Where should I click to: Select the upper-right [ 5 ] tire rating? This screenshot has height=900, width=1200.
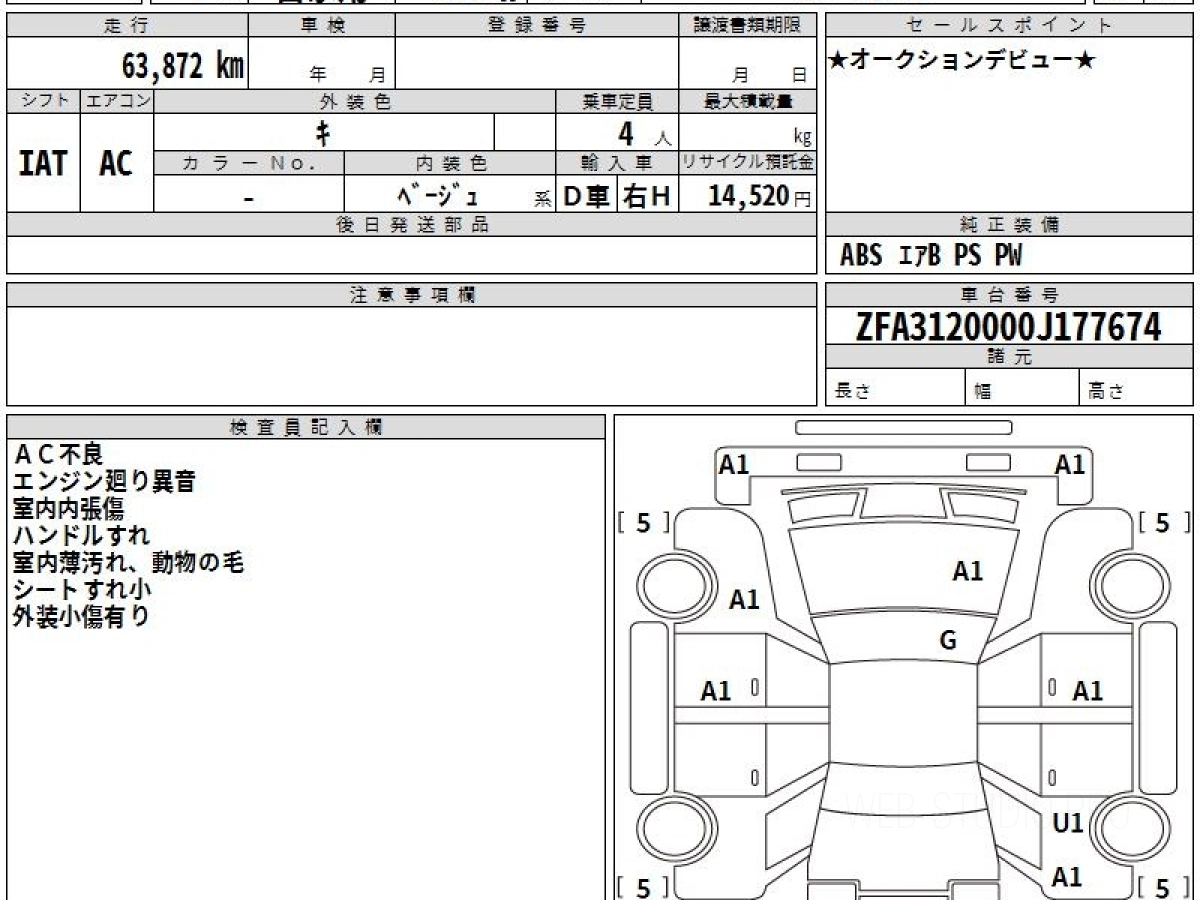pyautogui.click(x=1162, y=522)
